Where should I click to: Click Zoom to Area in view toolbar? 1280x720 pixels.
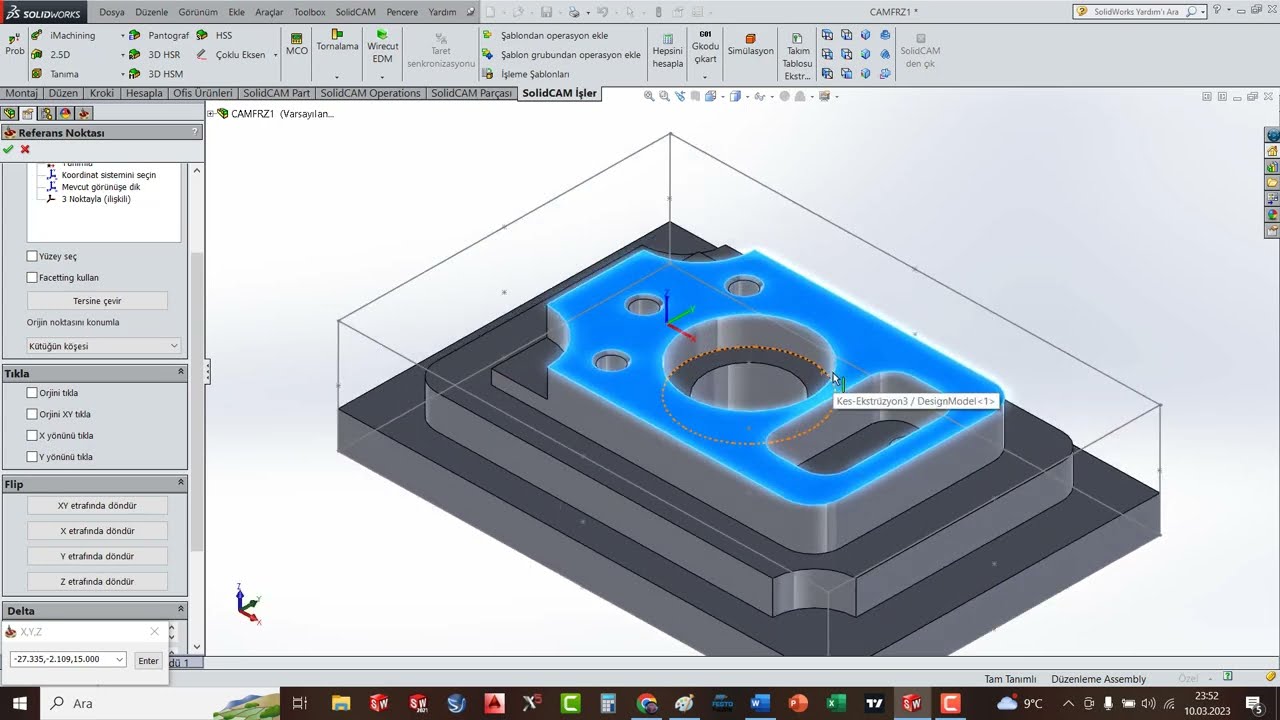(665, 96)
